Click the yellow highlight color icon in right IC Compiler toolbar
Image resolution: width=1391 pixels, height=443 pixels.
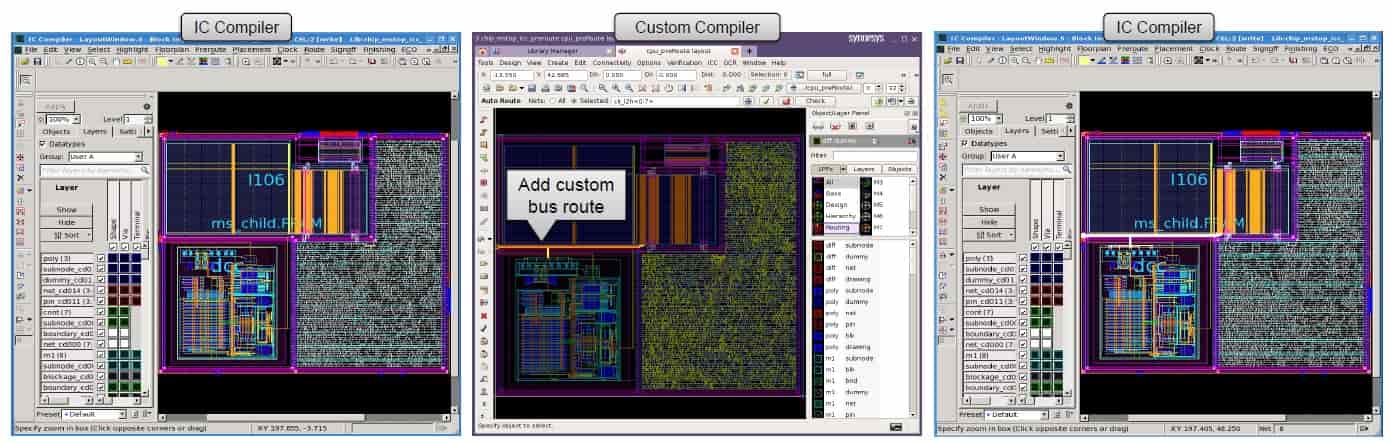1084,61
